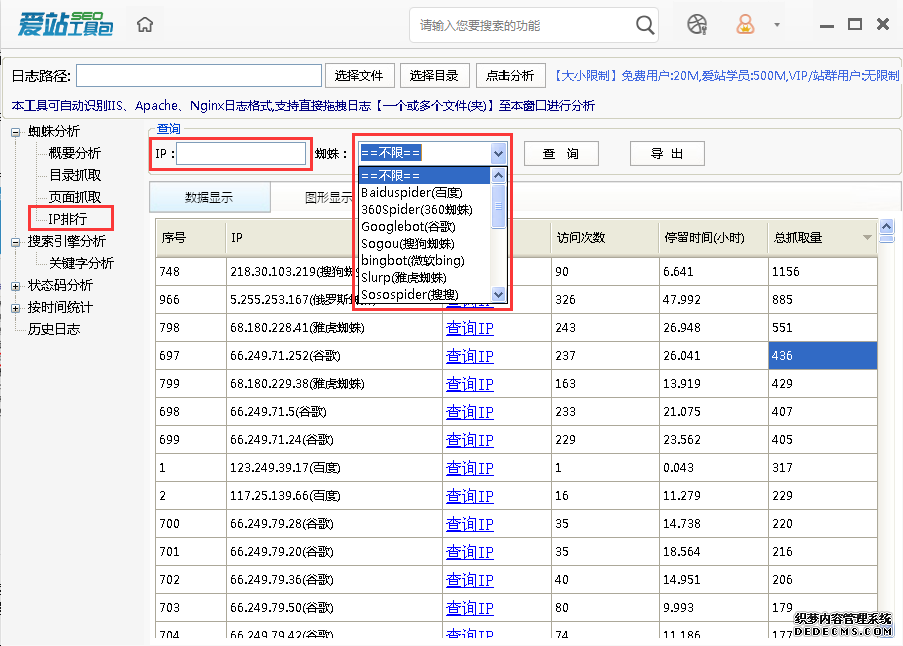Click 查询IP link for 66.249.71.252

point(469,356)
